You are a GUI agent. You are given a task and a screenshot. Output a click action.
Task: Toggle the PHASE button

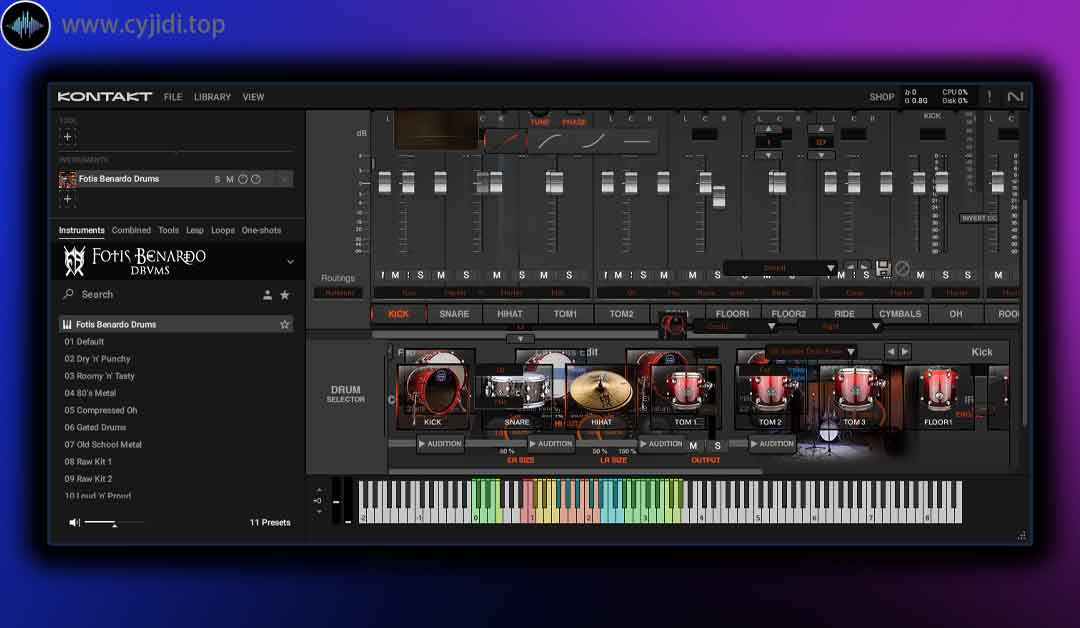(x=574, y=122)
